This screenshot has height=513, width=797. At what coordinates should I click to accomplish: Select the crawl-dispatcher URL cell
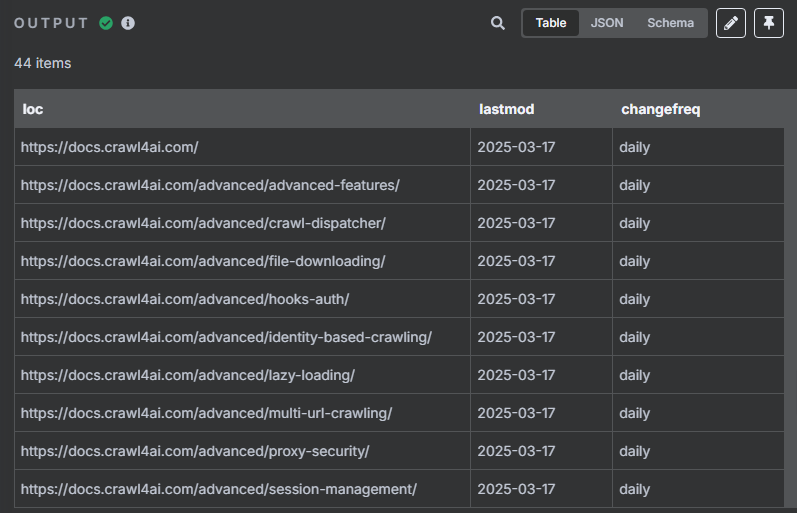[x=242, y=223]
